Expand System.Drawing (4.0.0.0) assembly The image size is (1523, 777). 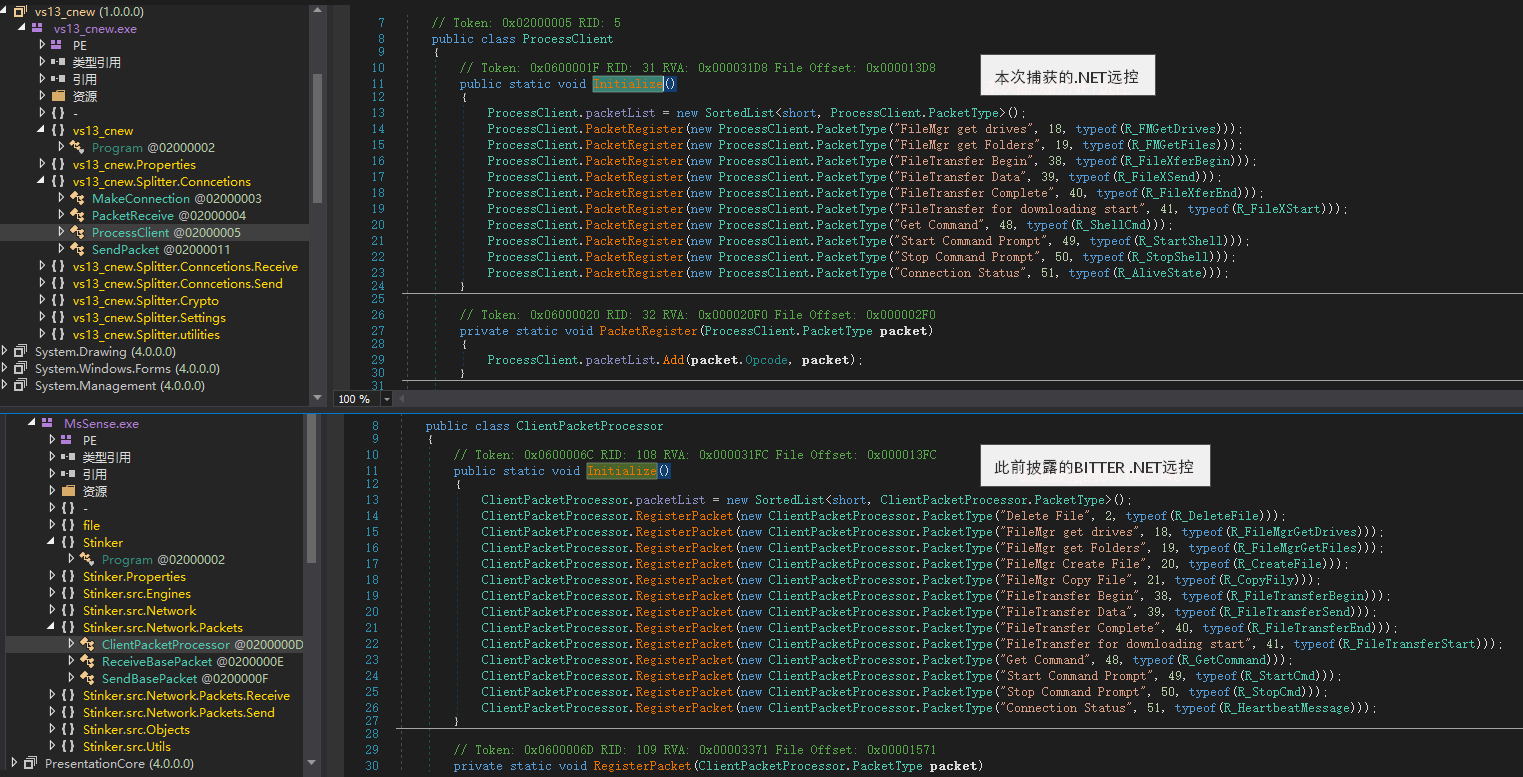6,351
